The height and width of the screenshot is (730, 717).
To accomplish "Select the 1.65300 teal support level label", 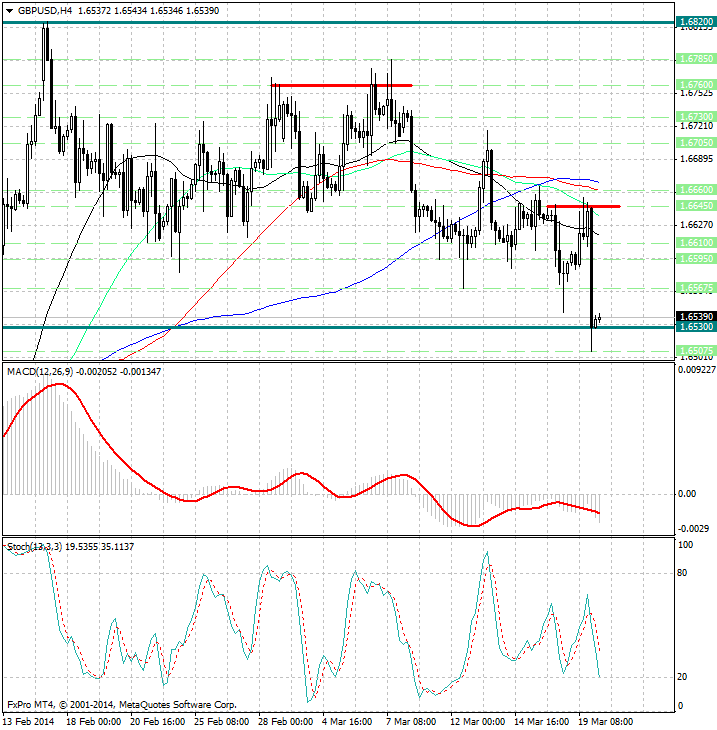I will tap(695, 327).
